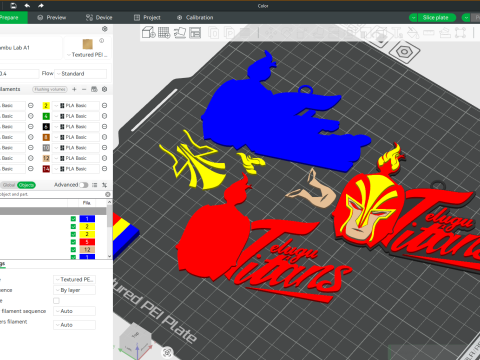Click the Undo arrow icon
The image size is (480, 360).
pyautogui.click(x=27, y=6)
